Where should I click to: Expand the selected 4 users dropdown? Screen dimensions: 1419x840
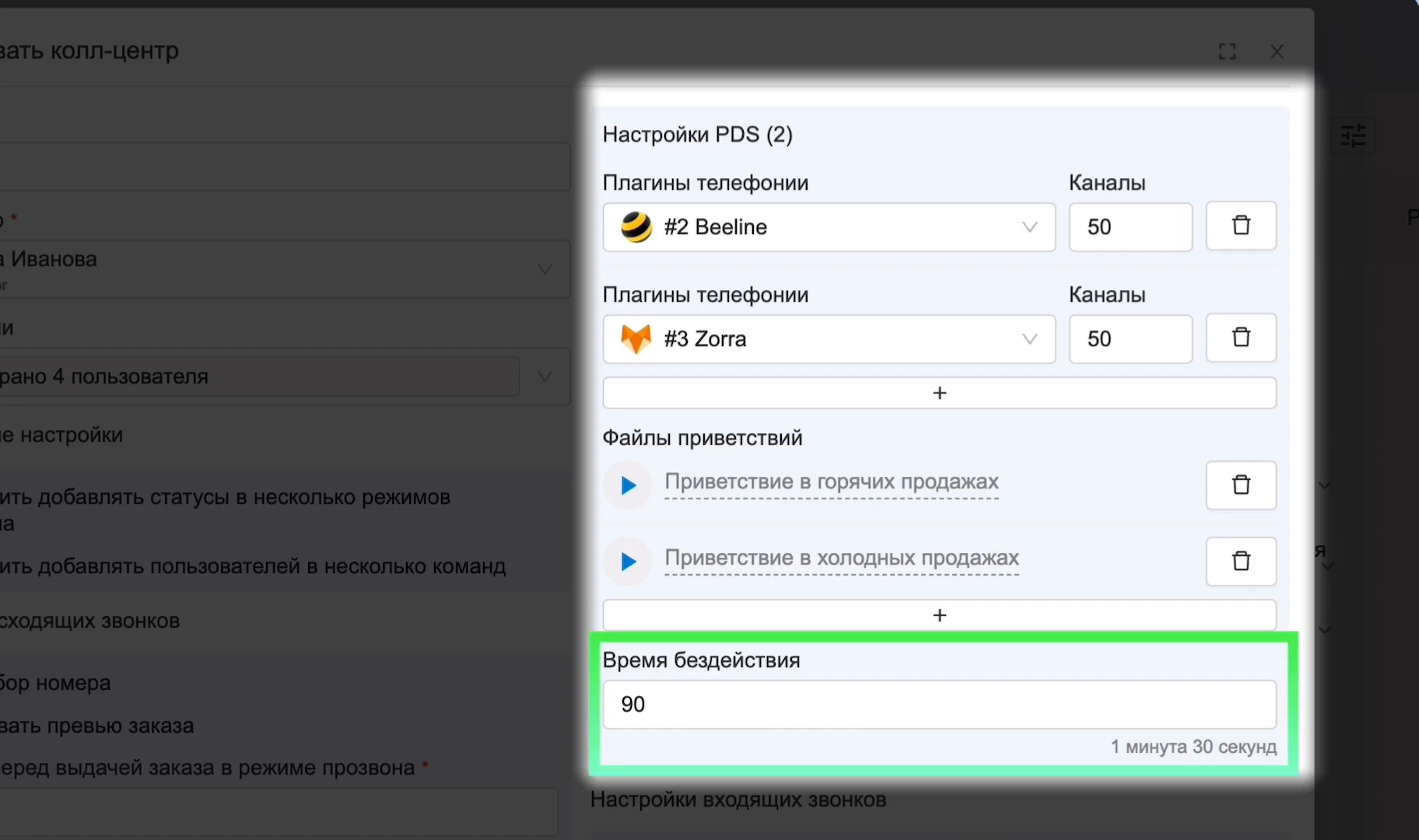click(x=285, y=376)
